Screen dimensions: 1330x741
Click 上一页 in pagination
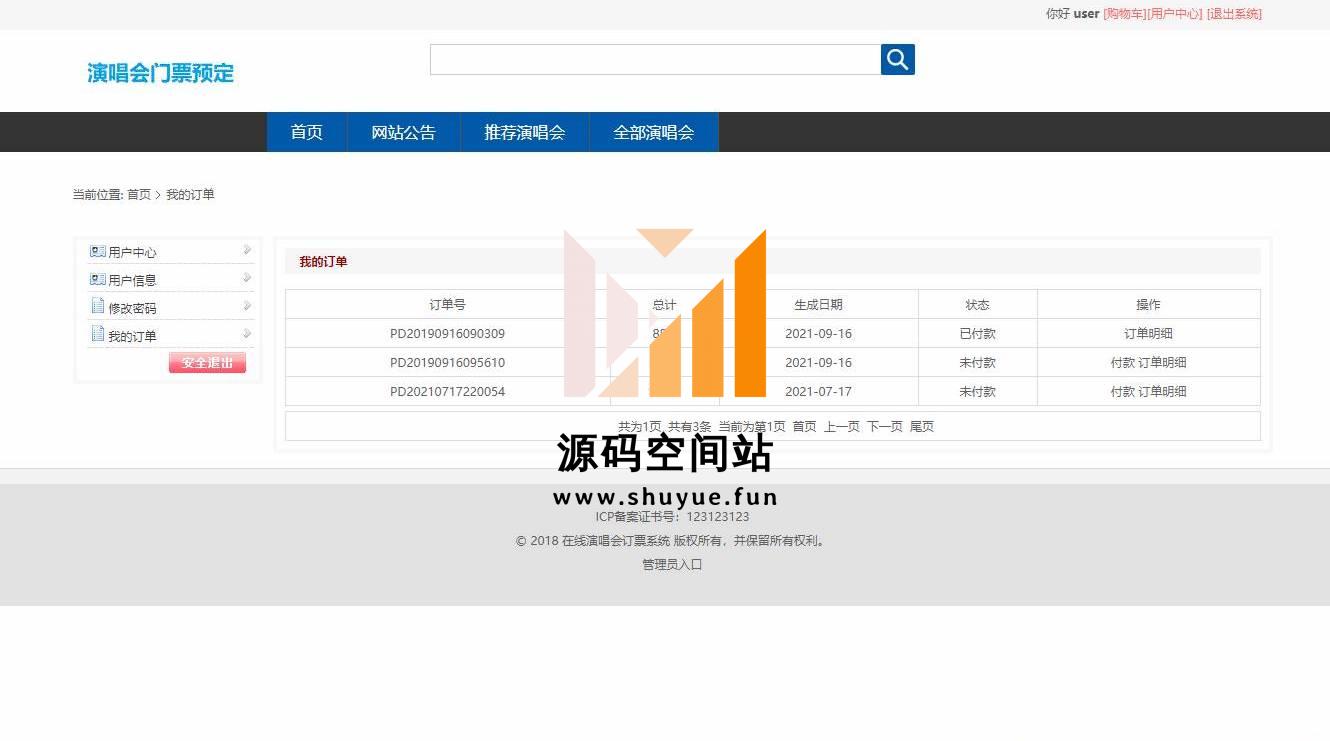click(x=841, y=427)
